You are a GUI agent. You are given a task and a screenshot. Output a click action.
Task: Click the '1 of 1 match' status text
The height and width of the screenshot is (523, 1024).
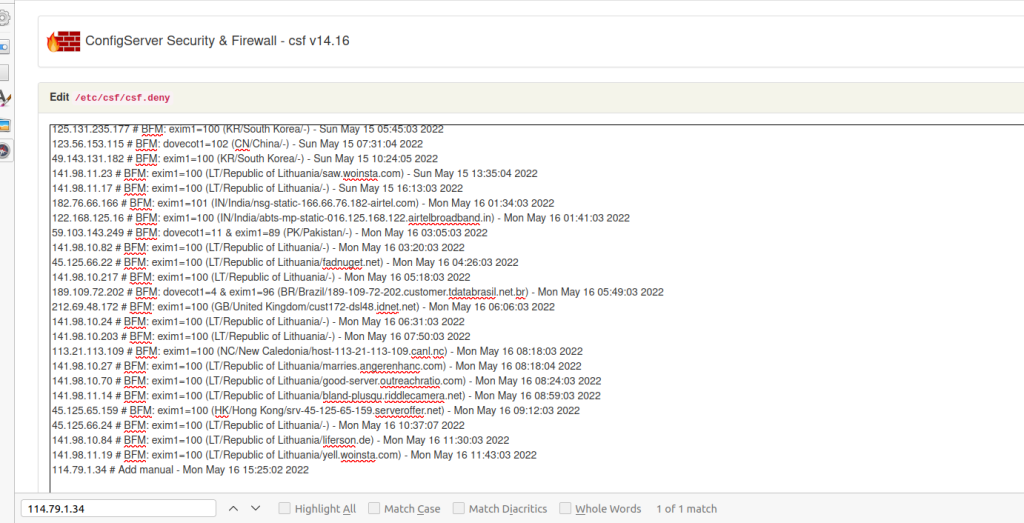[686, 509]
